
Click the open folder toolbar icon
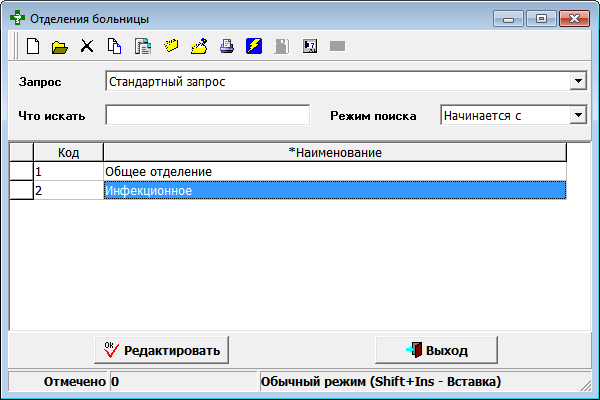(x=60, y=47)
